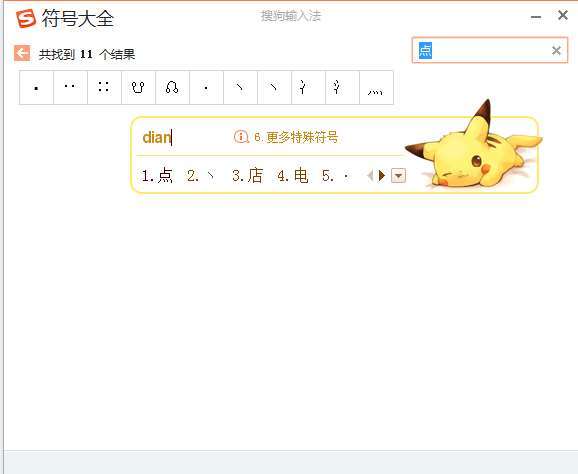The width and height of the screenshot is (578, 474).
Task: Insert the four-dot square symbol
Action: tap(104, 88)
